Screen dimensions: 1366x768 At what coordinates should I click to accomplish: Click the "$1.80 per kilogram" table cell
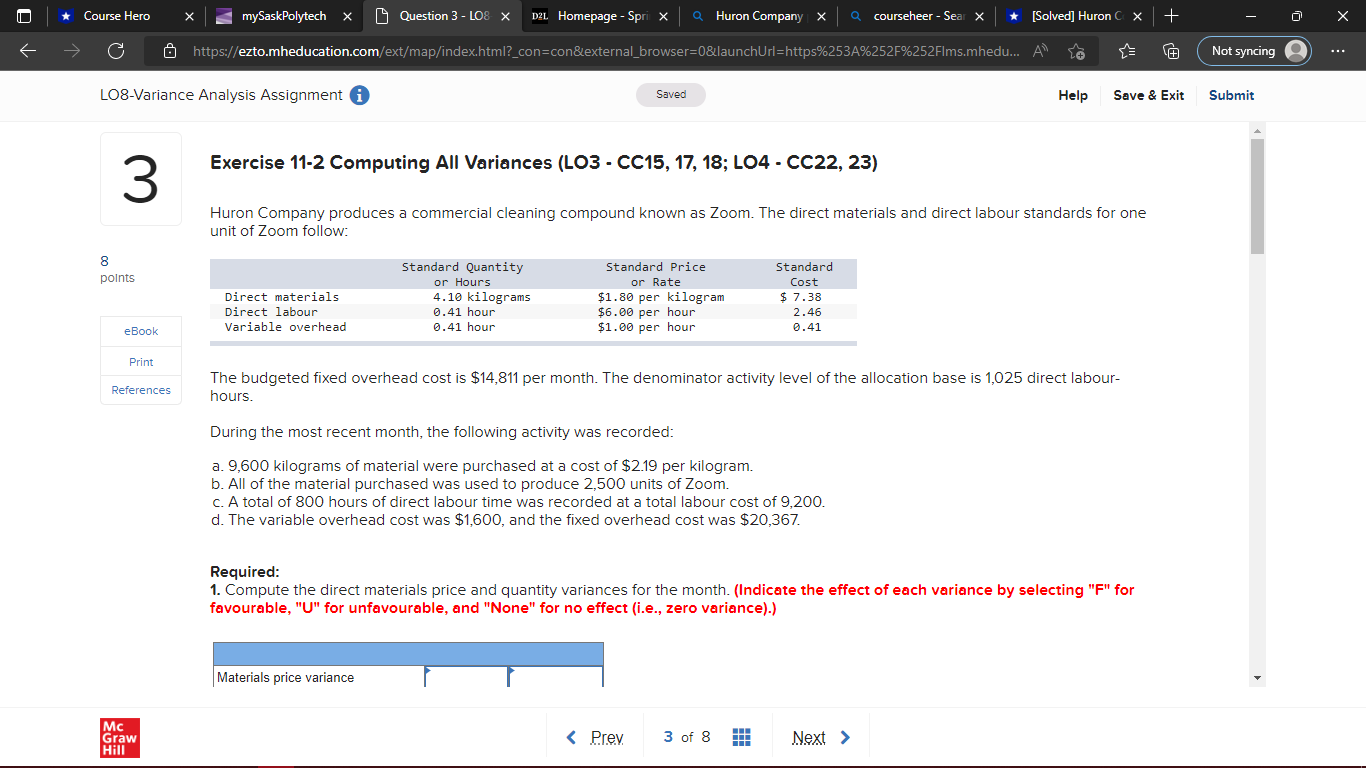(661, 297)
